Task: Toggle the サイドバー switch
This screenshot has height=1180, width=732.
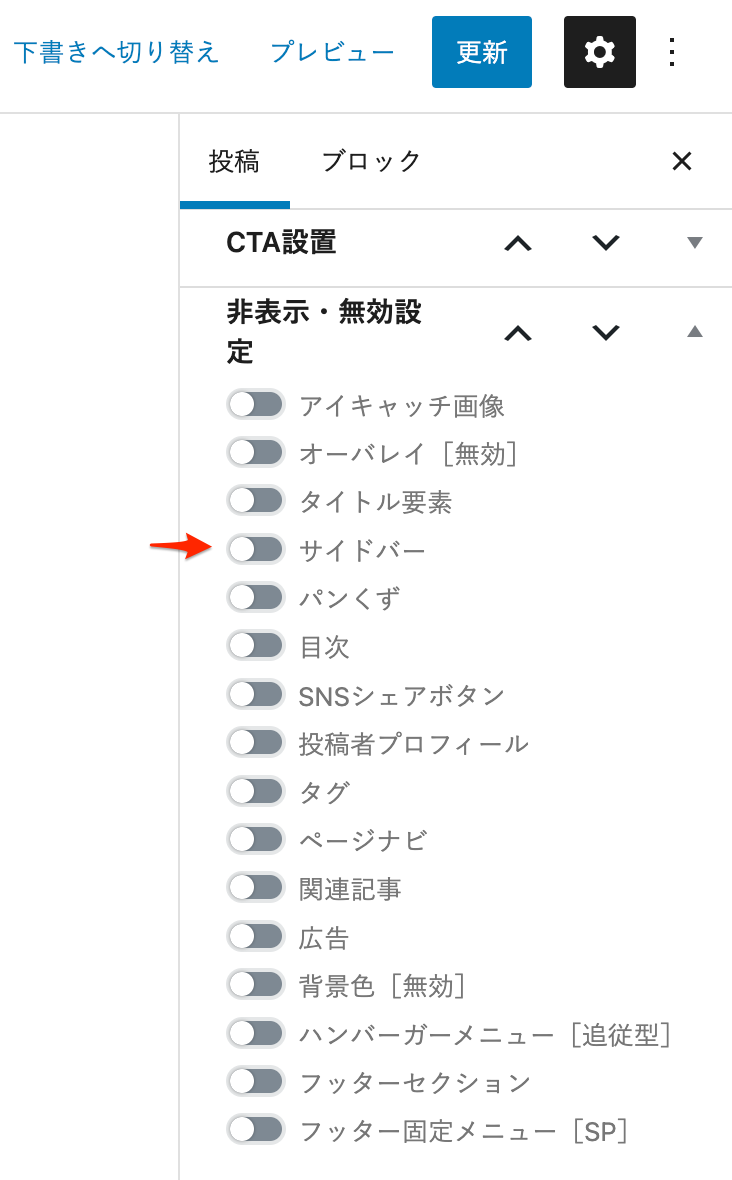Action: [256, 549]
